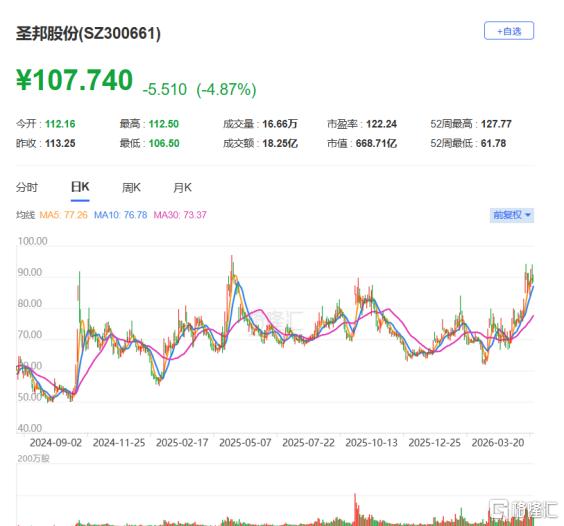Screen dimensions: 564x526
Task: Click the 昨收 value 113.25
Action: (x=60, y=144)
